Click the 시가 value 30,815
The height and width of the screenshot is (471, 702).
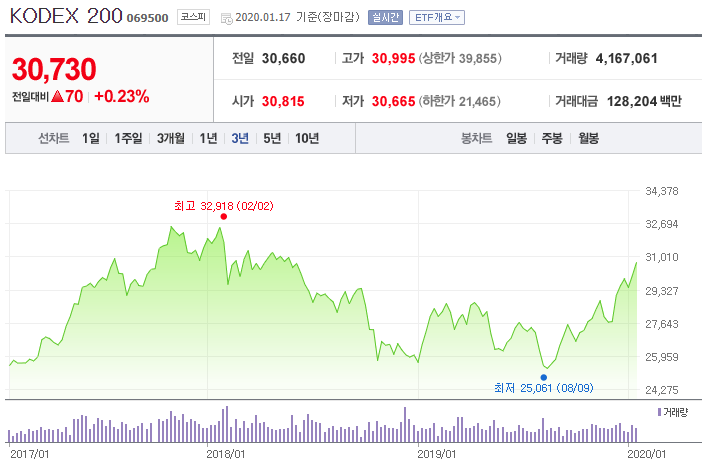283,101
